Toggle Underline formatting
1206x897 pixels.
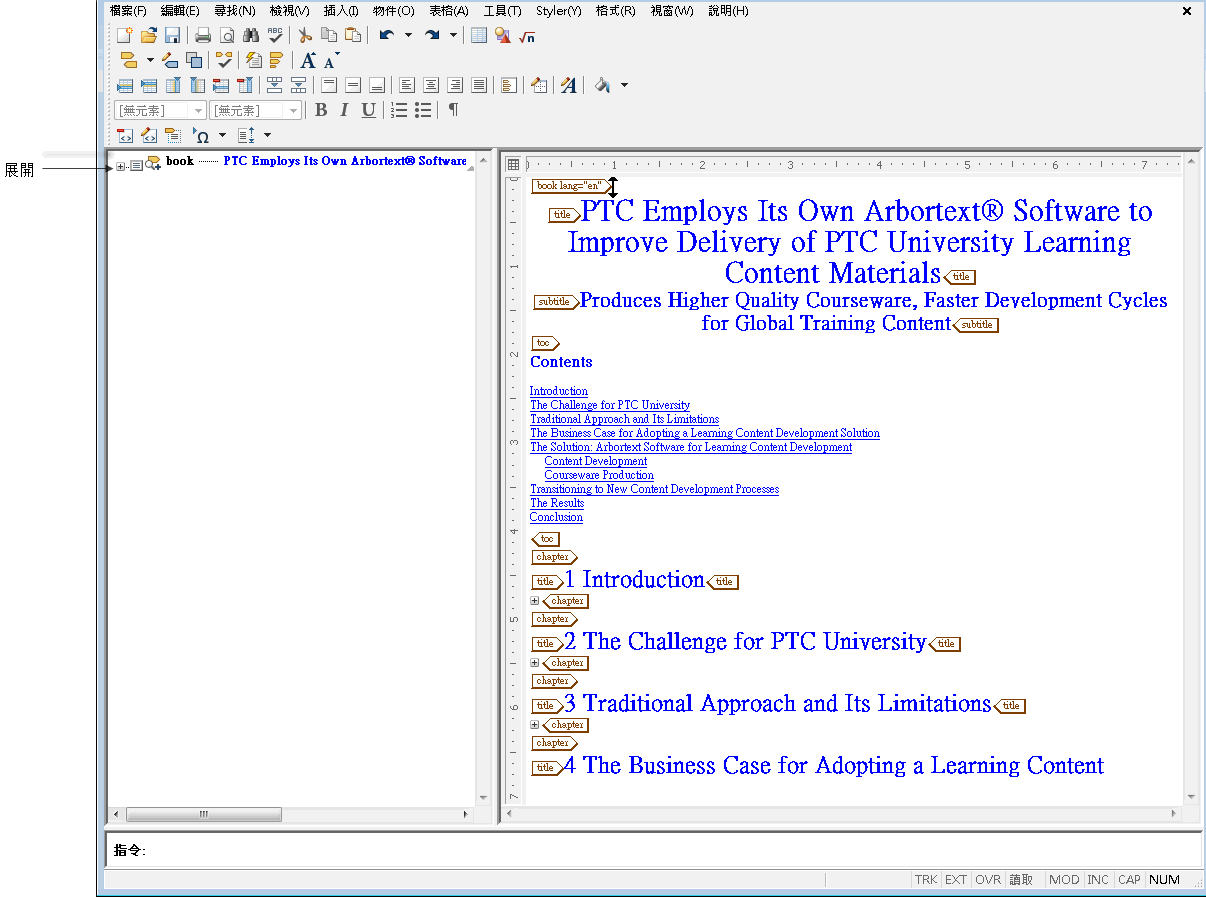368,110
